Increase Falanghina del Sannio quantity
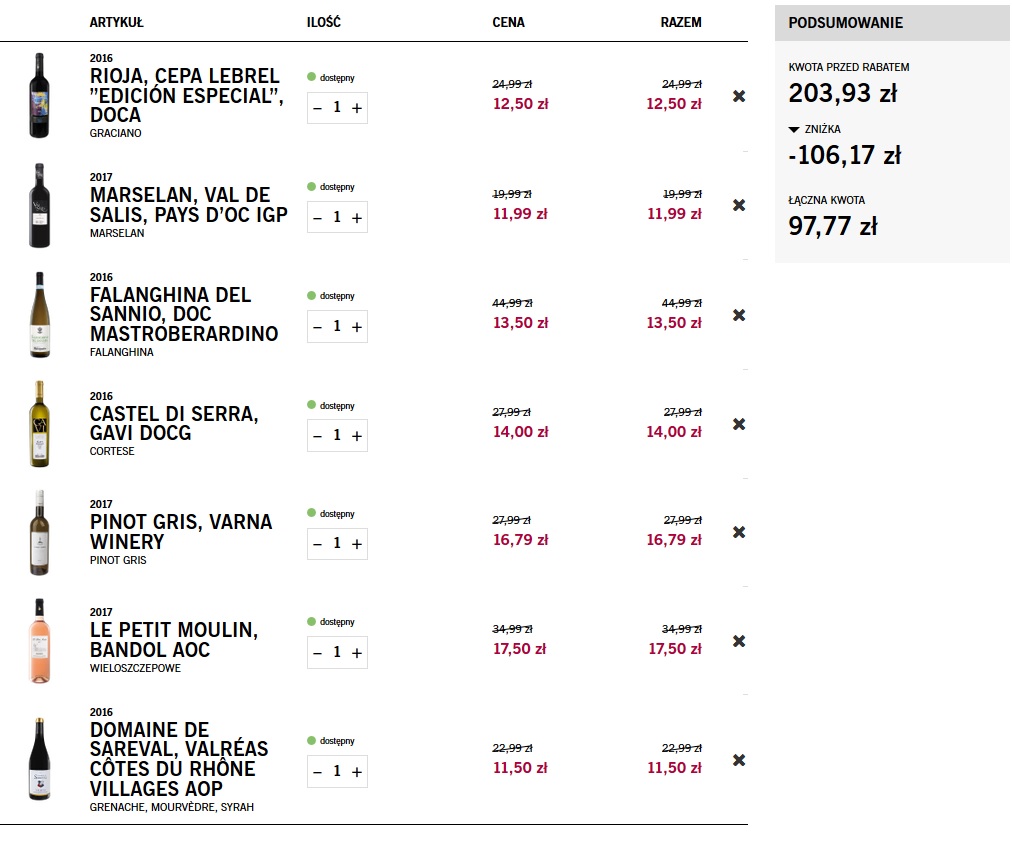1012x841 pixels. (357, 327)
